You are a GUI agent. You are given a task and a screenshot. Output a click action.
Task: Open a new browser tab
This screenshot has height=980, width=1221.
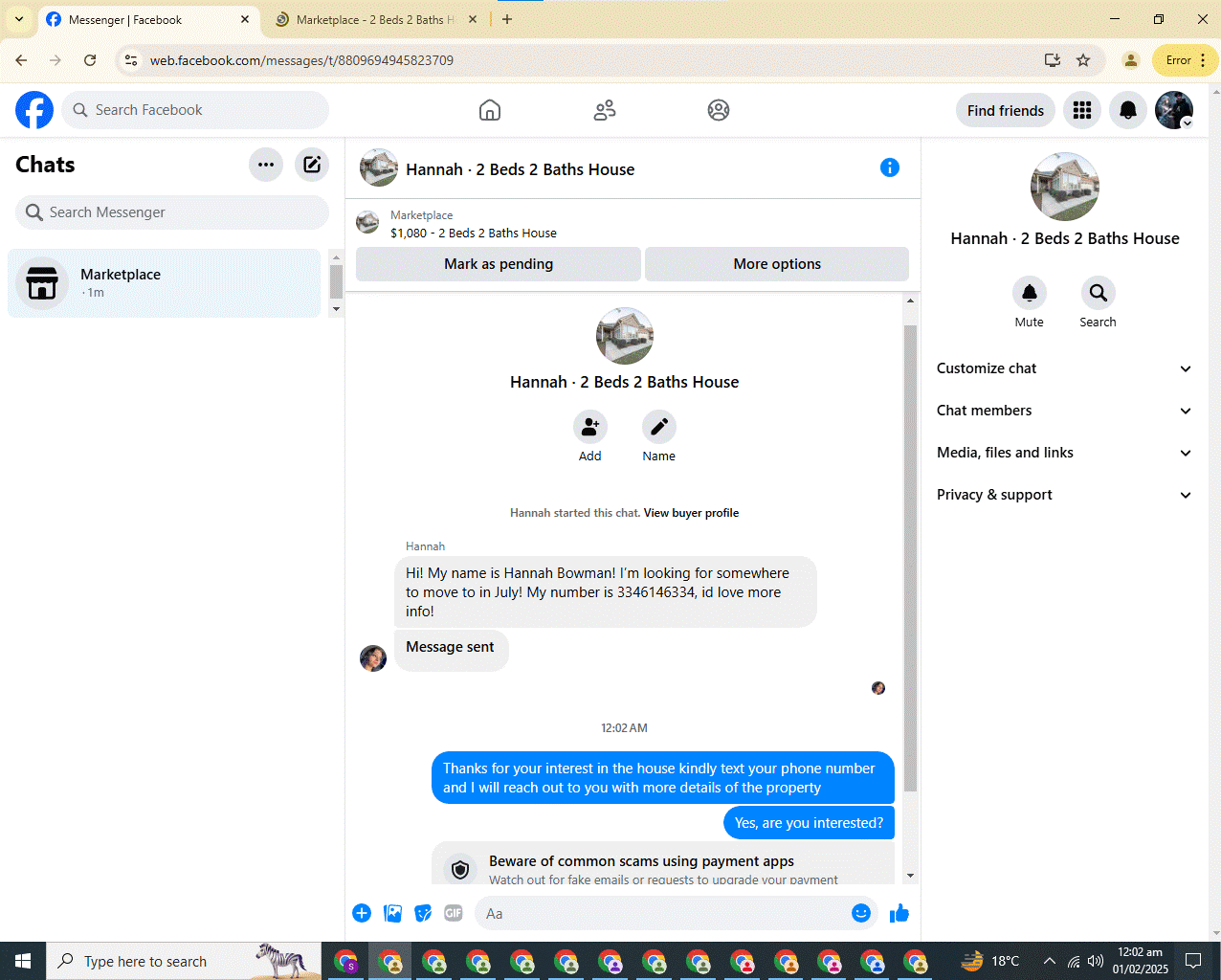[x=507, y=19]
